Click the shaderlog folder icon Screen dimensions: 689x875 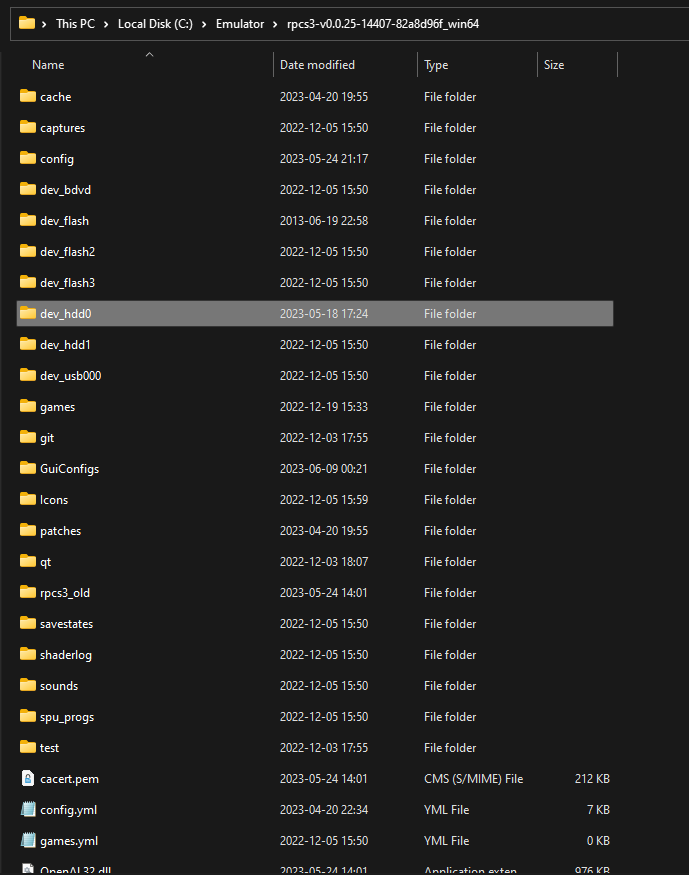pos(27,653)
